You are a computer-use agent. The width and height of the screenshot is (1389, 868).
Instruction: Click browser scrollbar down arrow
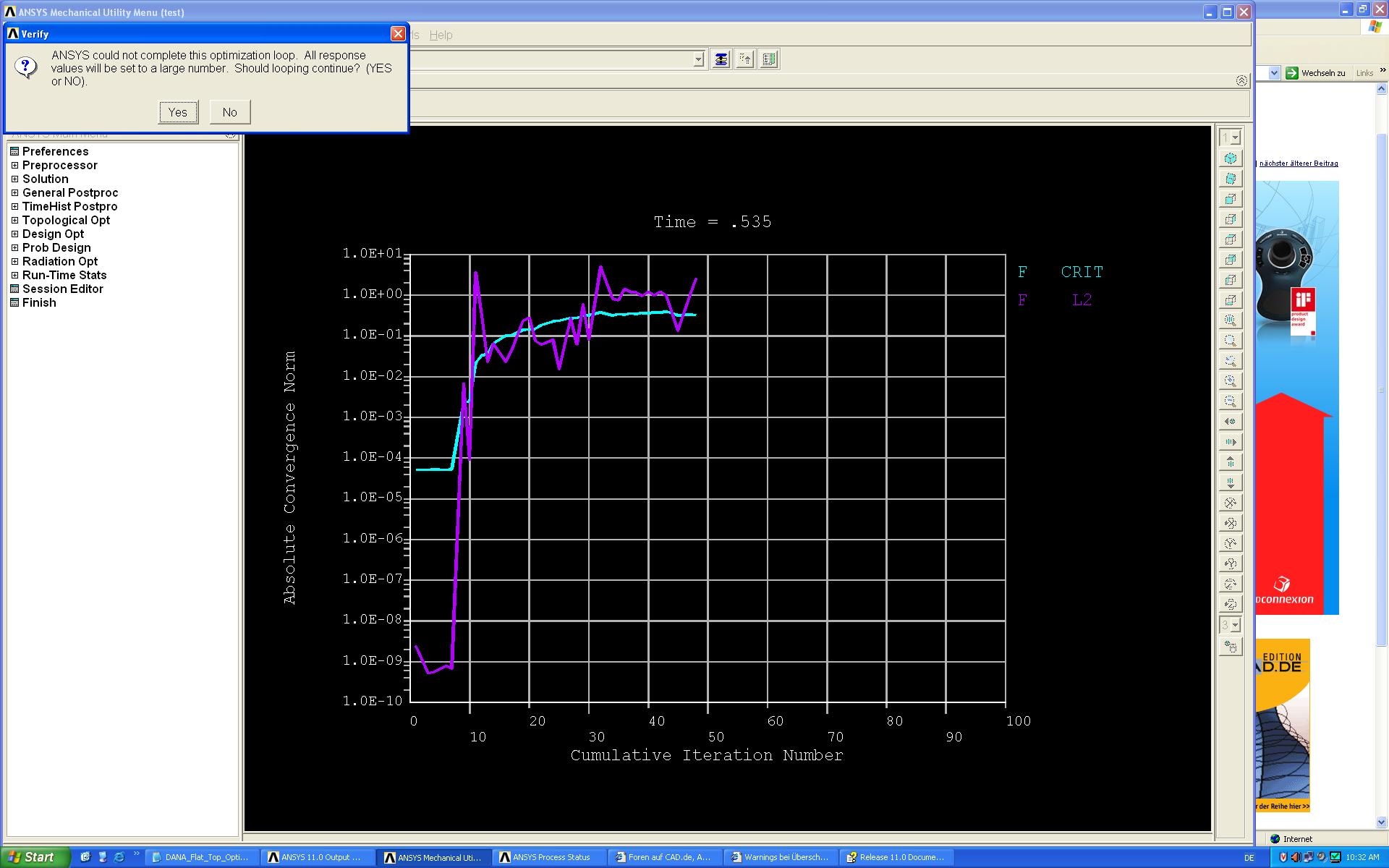[x=1381, y=822]
